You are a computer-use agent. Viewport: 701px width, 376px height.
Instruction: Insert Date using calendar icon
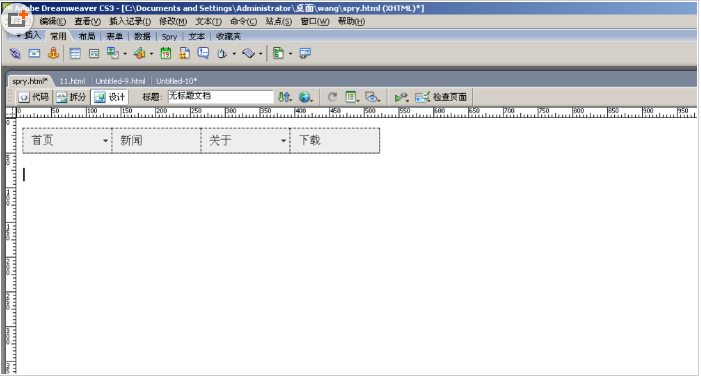(166, 53)
